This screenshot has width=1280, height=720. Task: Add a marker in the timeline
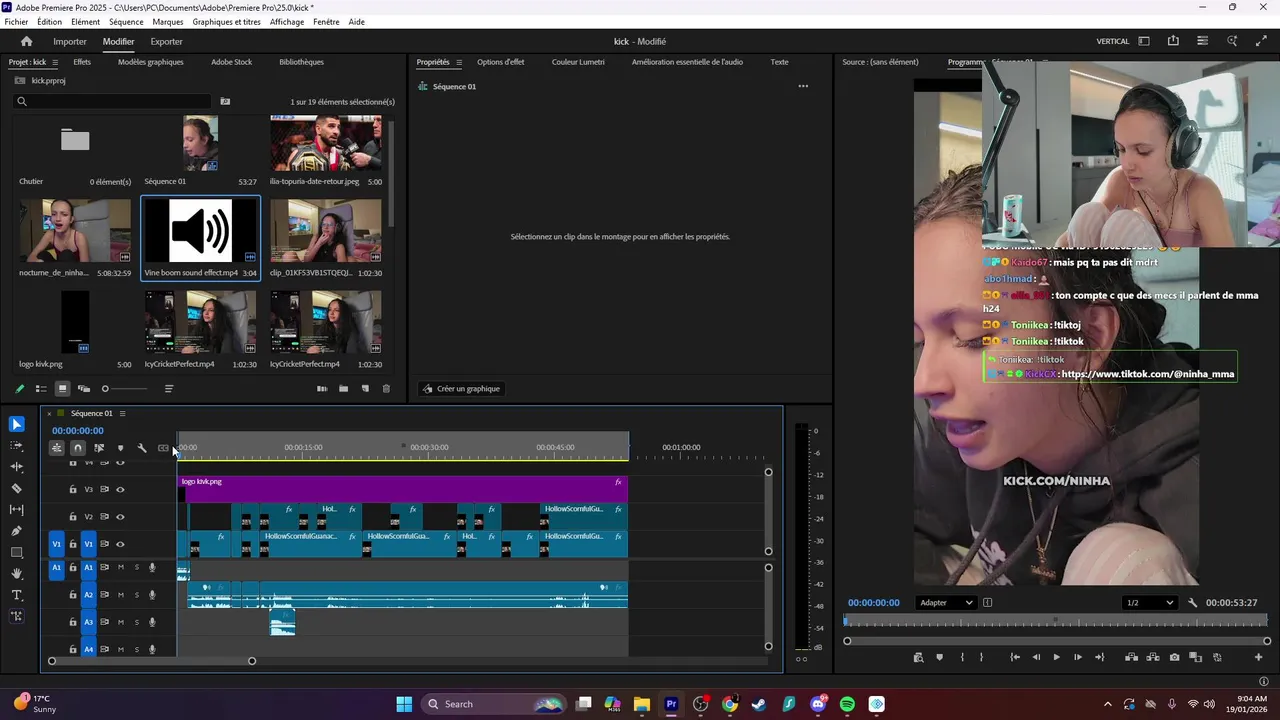pos(120,448)
